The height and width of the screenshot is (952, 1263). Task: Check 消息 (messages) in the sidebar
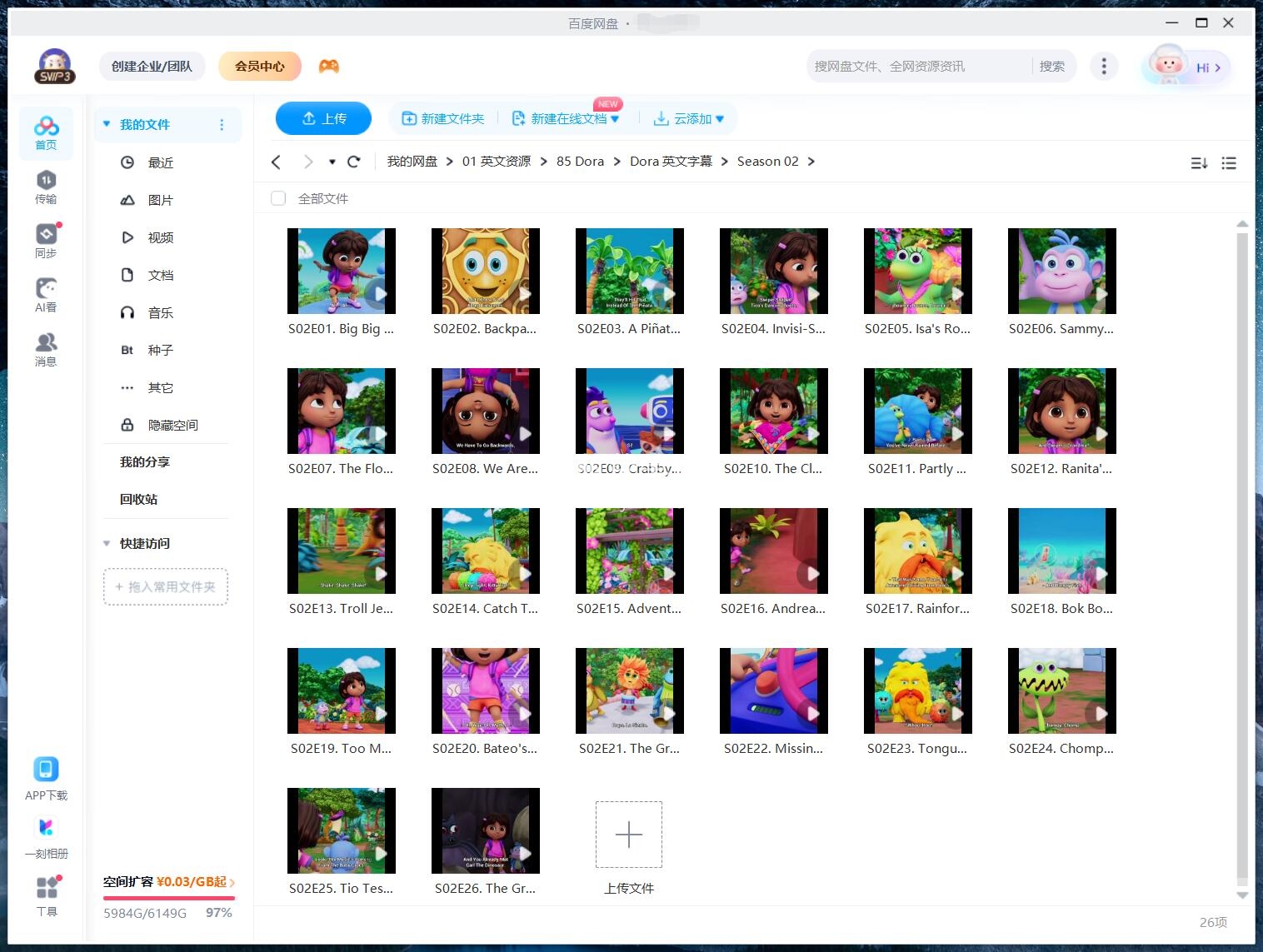[46, 347]
